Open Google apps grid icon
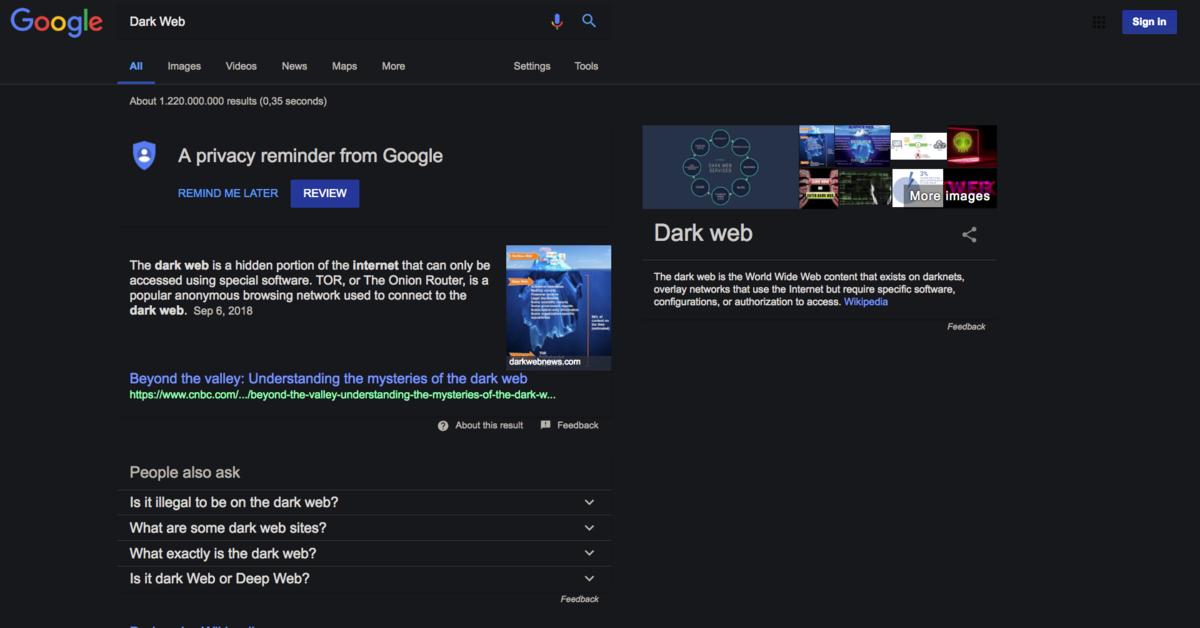This screenshot has width=1200, height=628. click(x=1099, y=22)
